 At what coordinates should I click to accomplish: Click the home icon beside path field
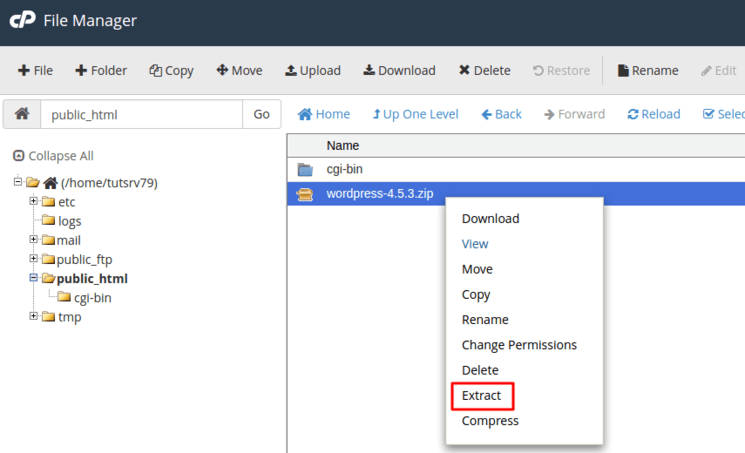(21, 114)
